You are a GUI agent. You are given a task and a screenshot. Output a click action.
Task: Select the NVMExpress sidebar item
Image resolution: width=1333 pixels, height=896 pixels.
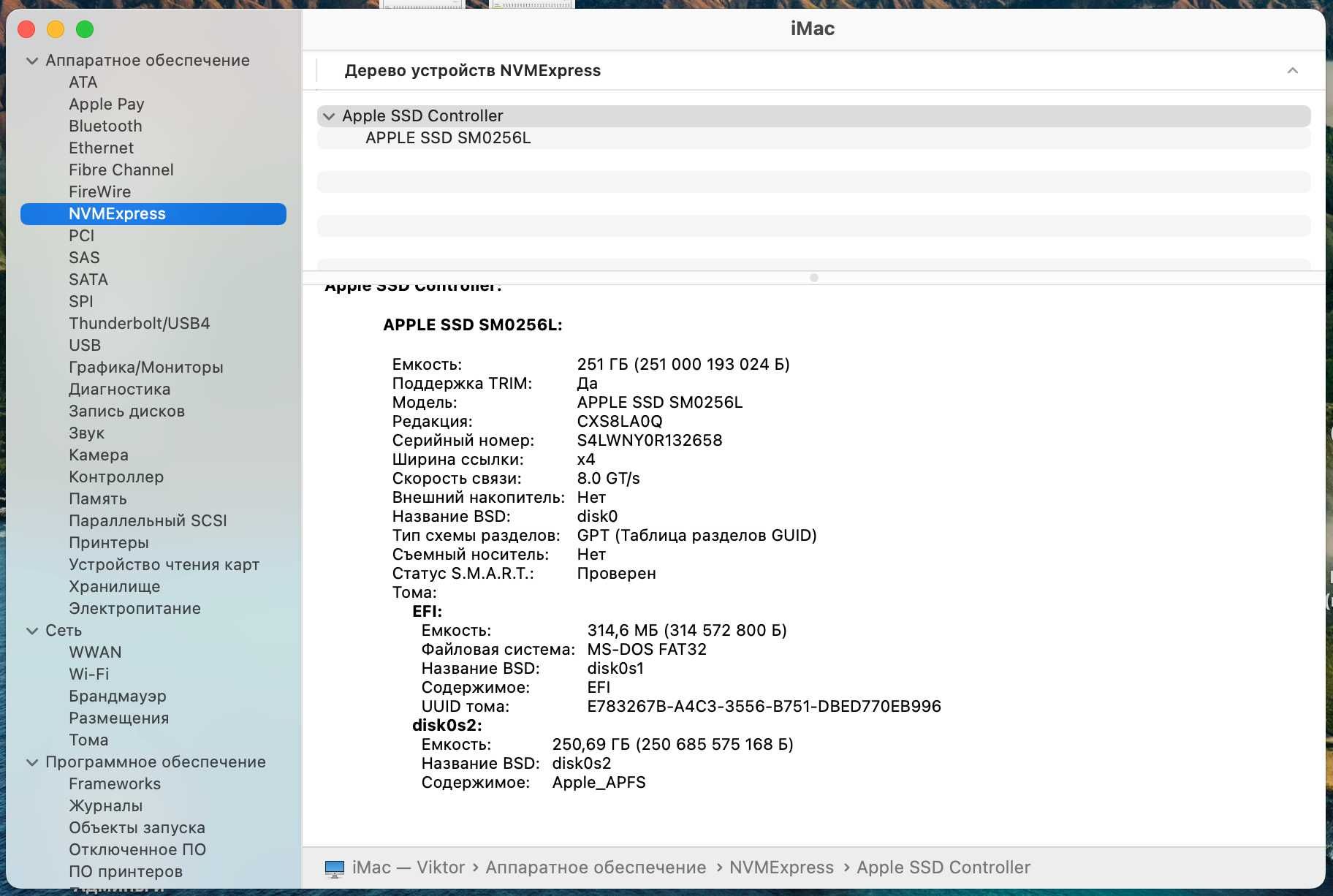(x=153, y=214)
